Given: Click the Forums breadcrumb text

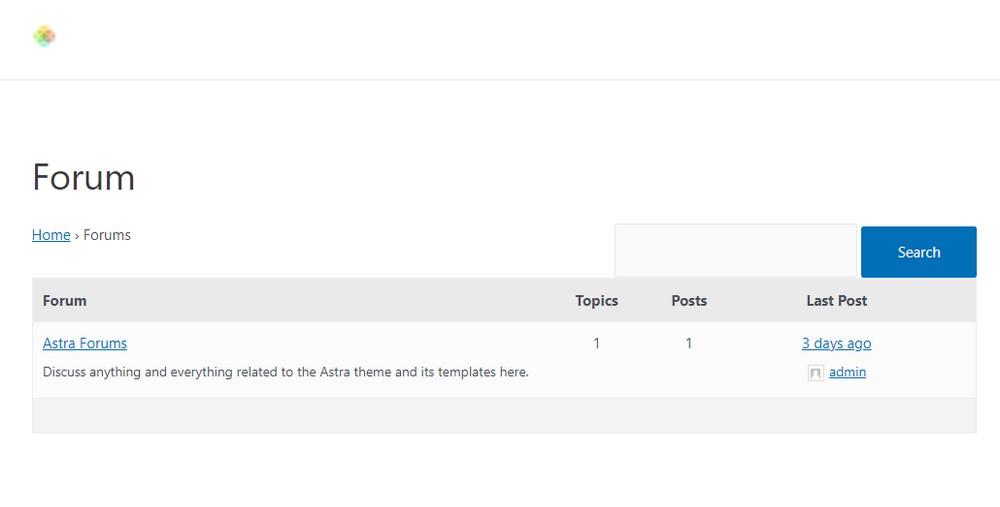Looking at the screenshot, I should point(107,235).
